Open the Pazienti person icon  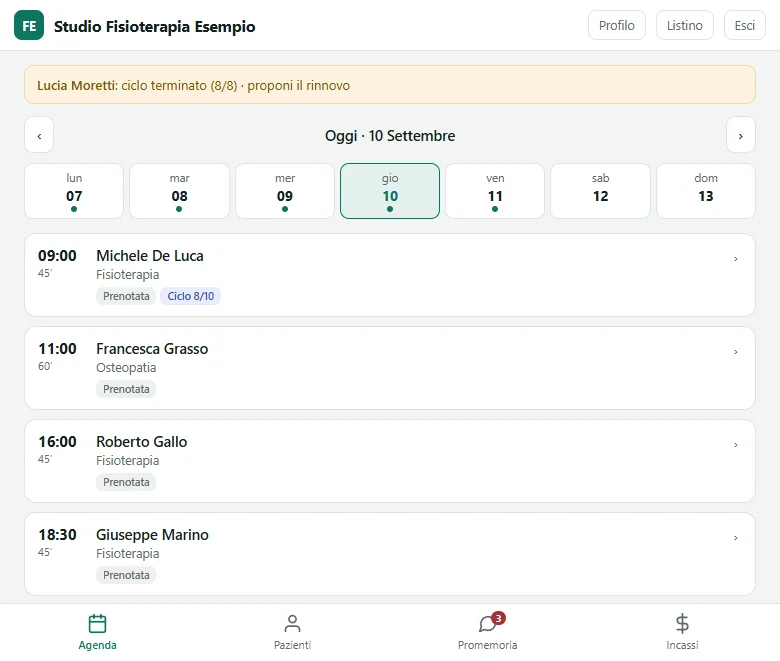[292, 623]
